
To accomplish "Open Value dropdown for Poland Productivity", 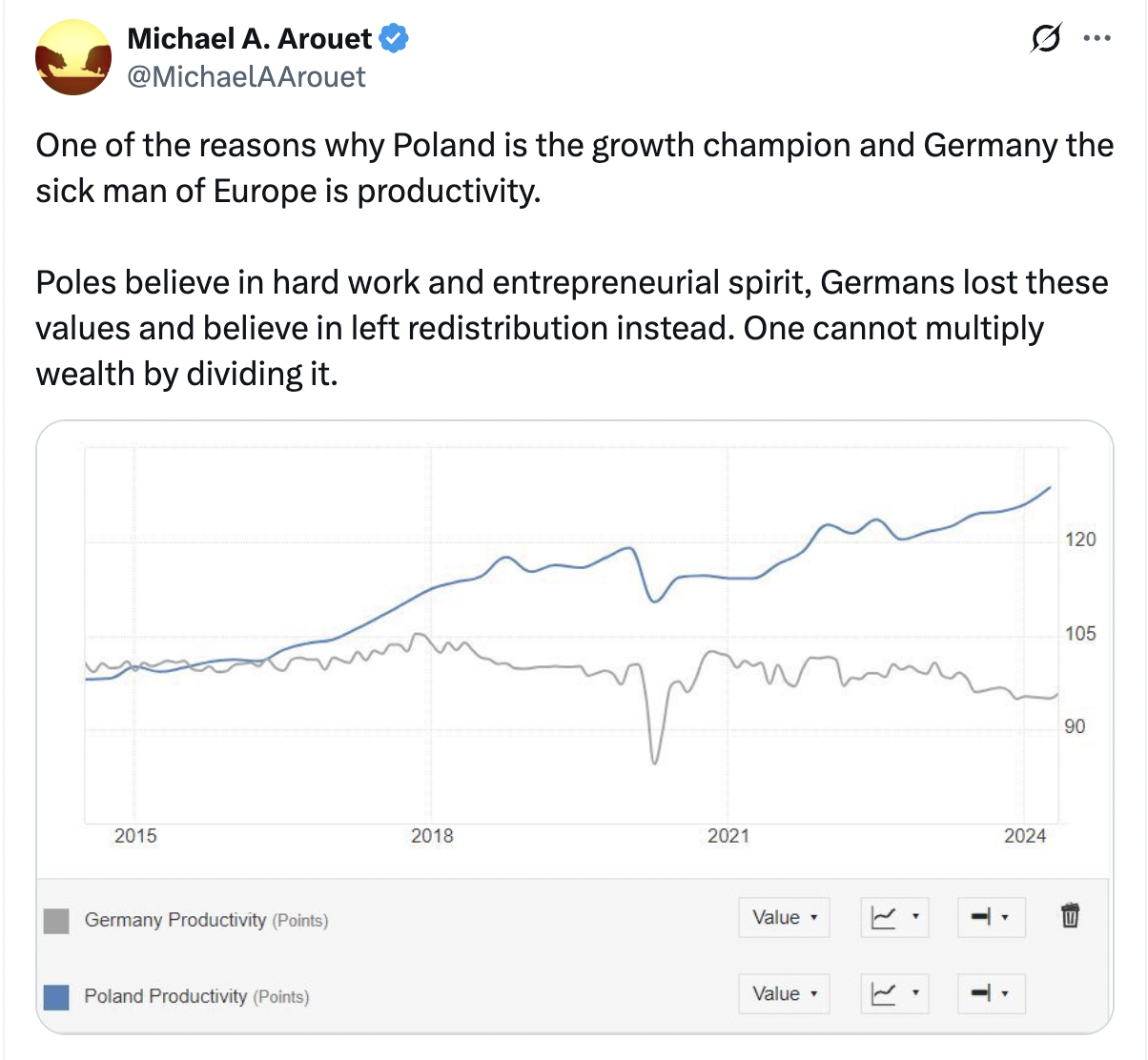I will click(784, 993).
